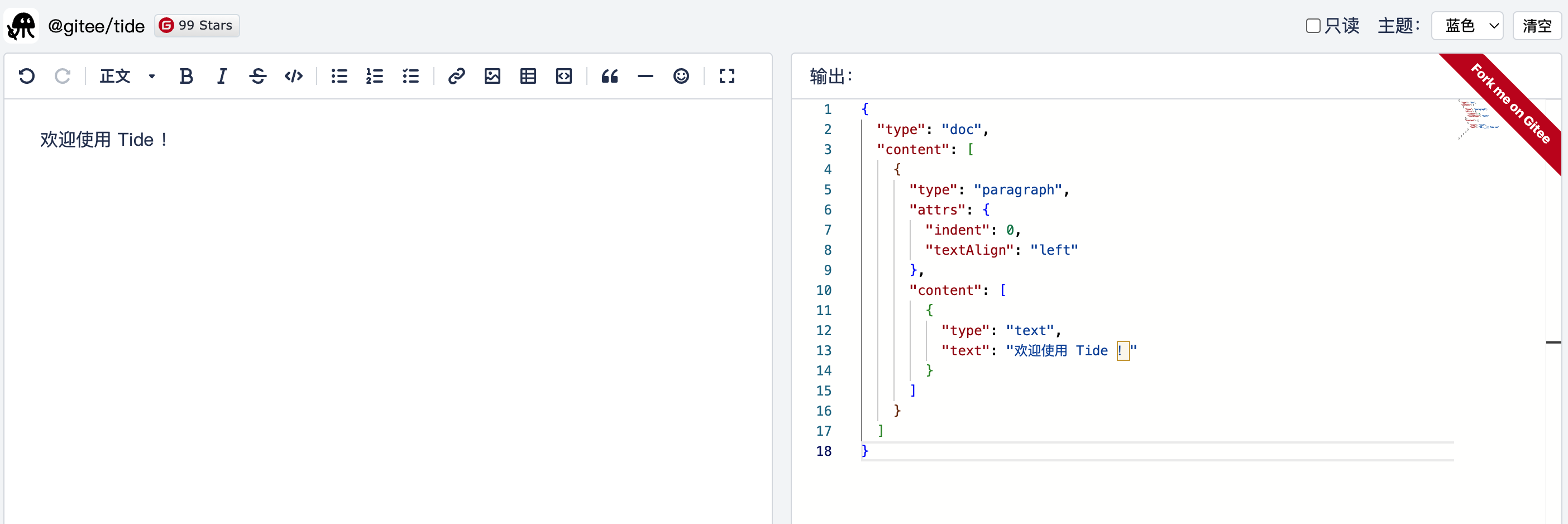Apply strikethrough formatting
The image size is (1568, 524).
258,76
